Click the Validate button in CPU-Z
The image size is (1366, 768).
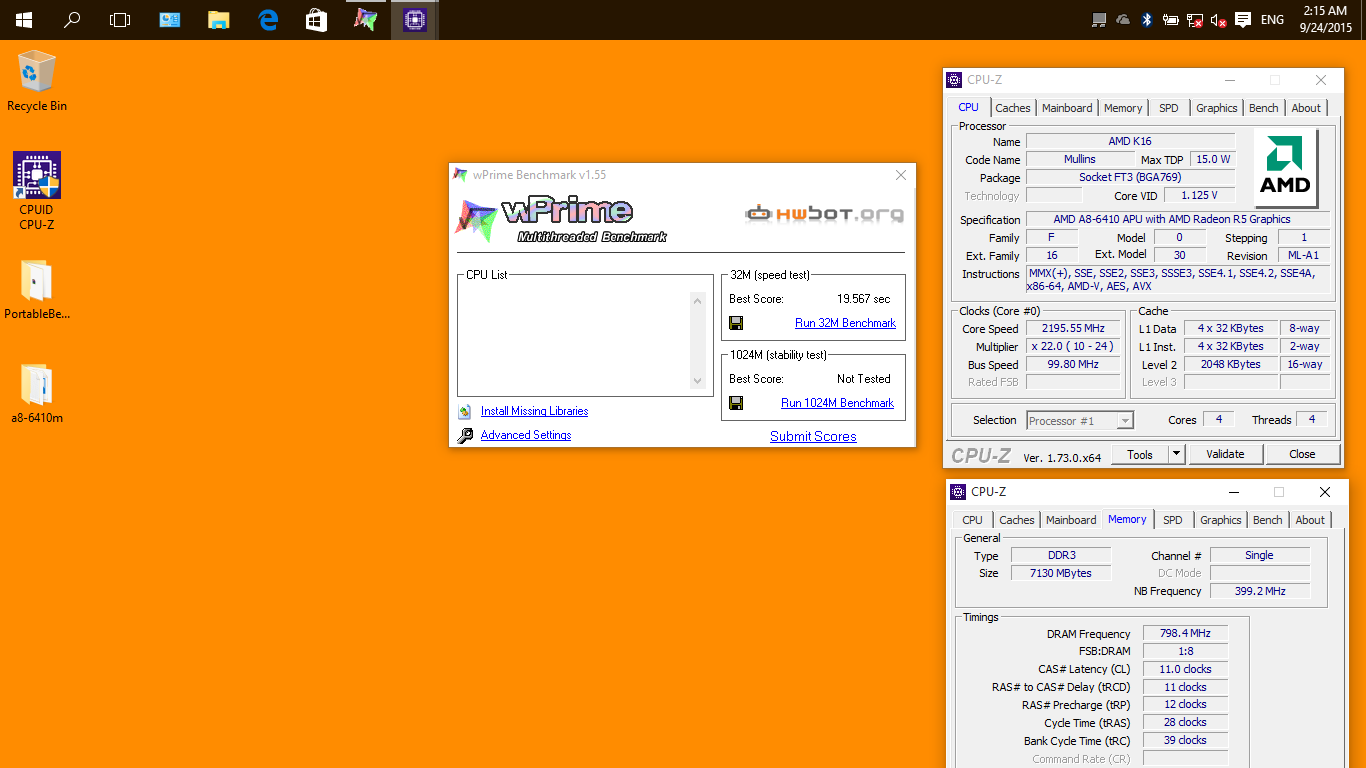[x=1225, y=454]
